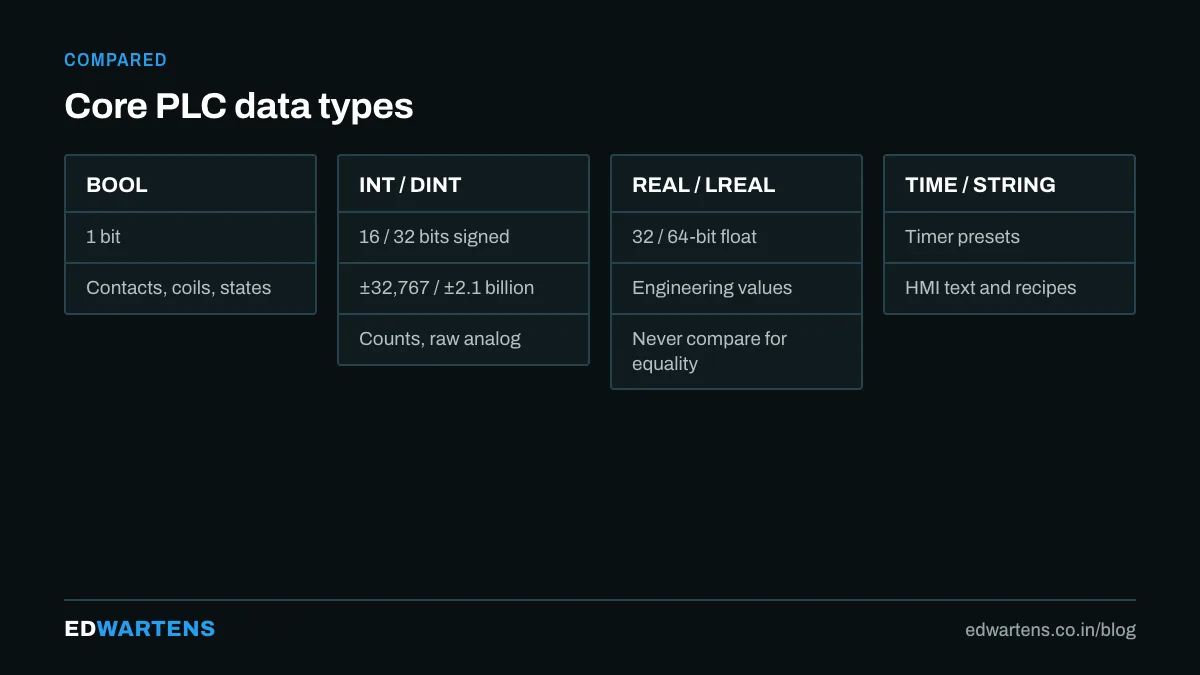Select the INT / DINT column header
1200x675 pixels.
click(x=463, y=184)
